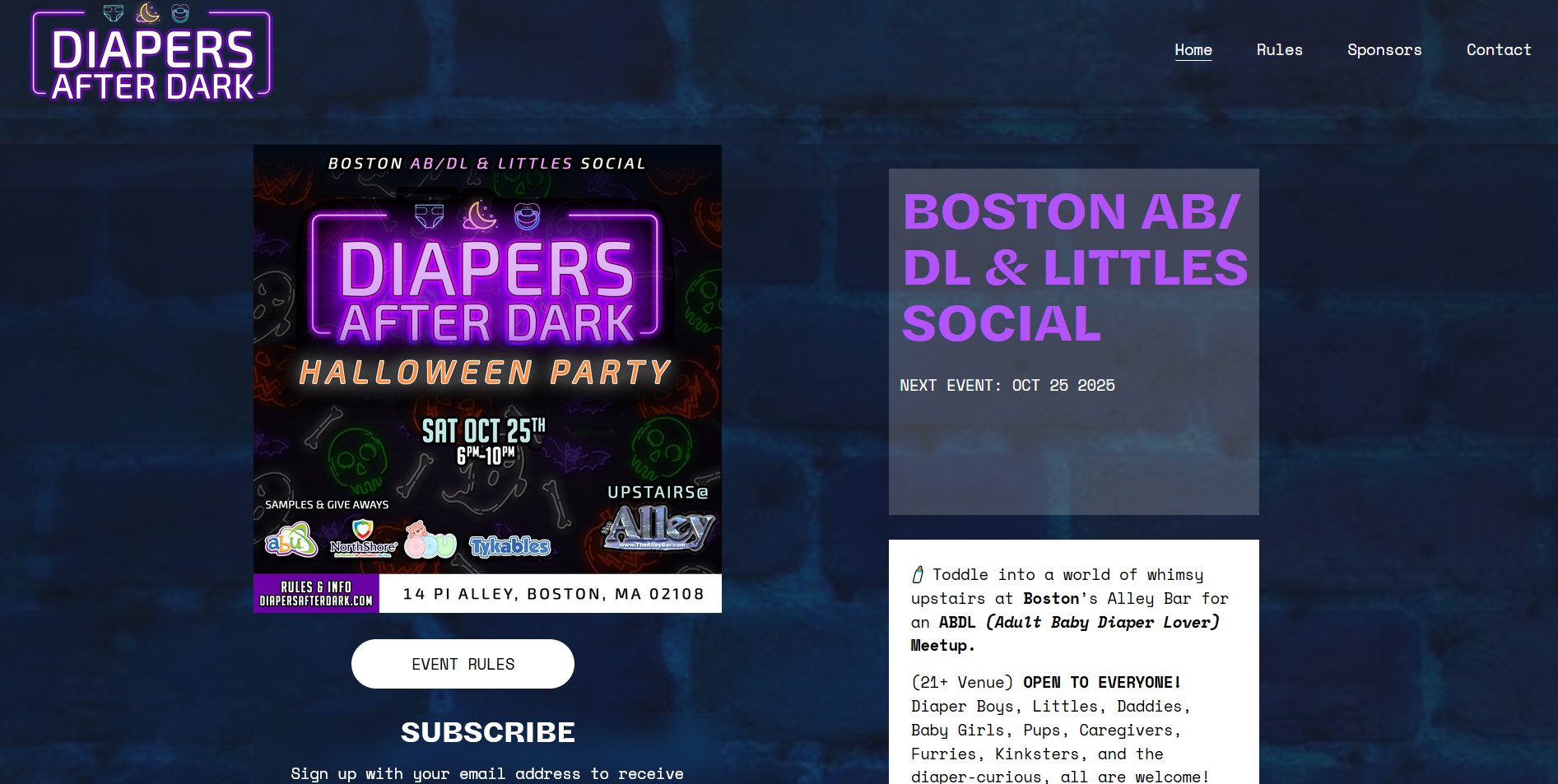Click the NorthShore sponsor logo
The height and width of the screenshot is (784, 1558).
click(363, 539)
